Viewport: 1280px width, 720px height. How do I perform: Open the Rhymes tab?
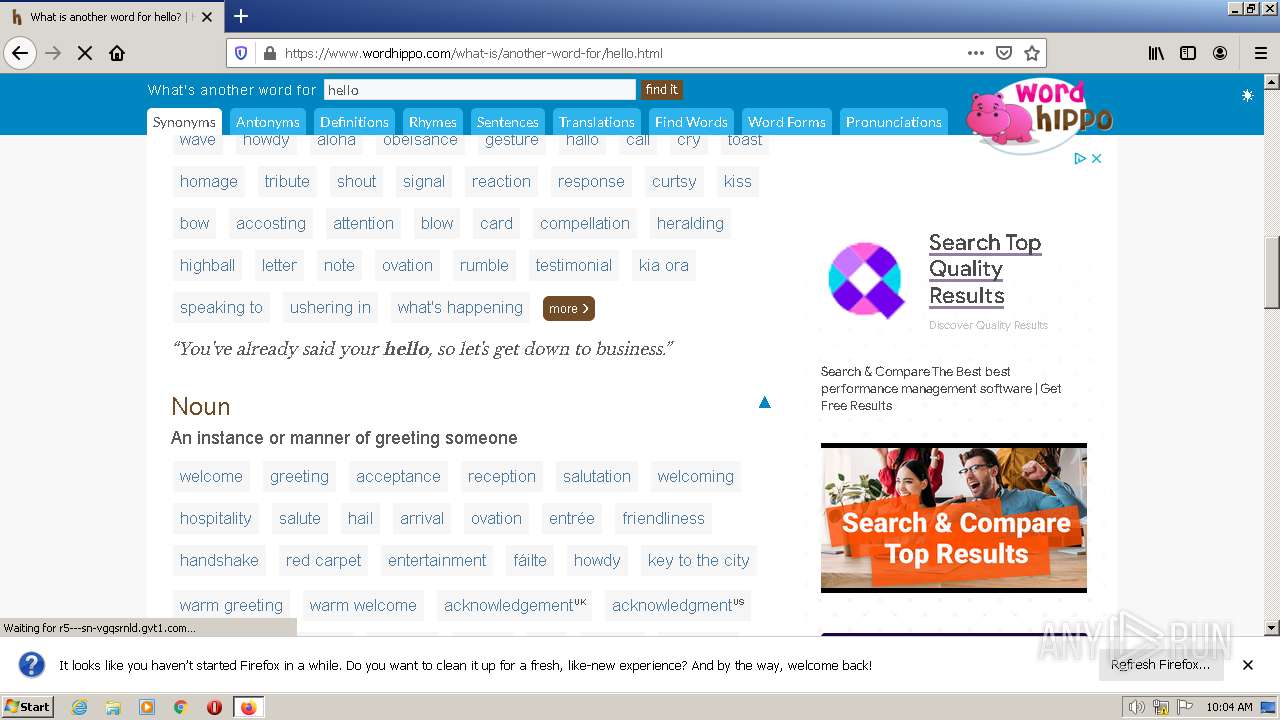click(x=433, y=122)
